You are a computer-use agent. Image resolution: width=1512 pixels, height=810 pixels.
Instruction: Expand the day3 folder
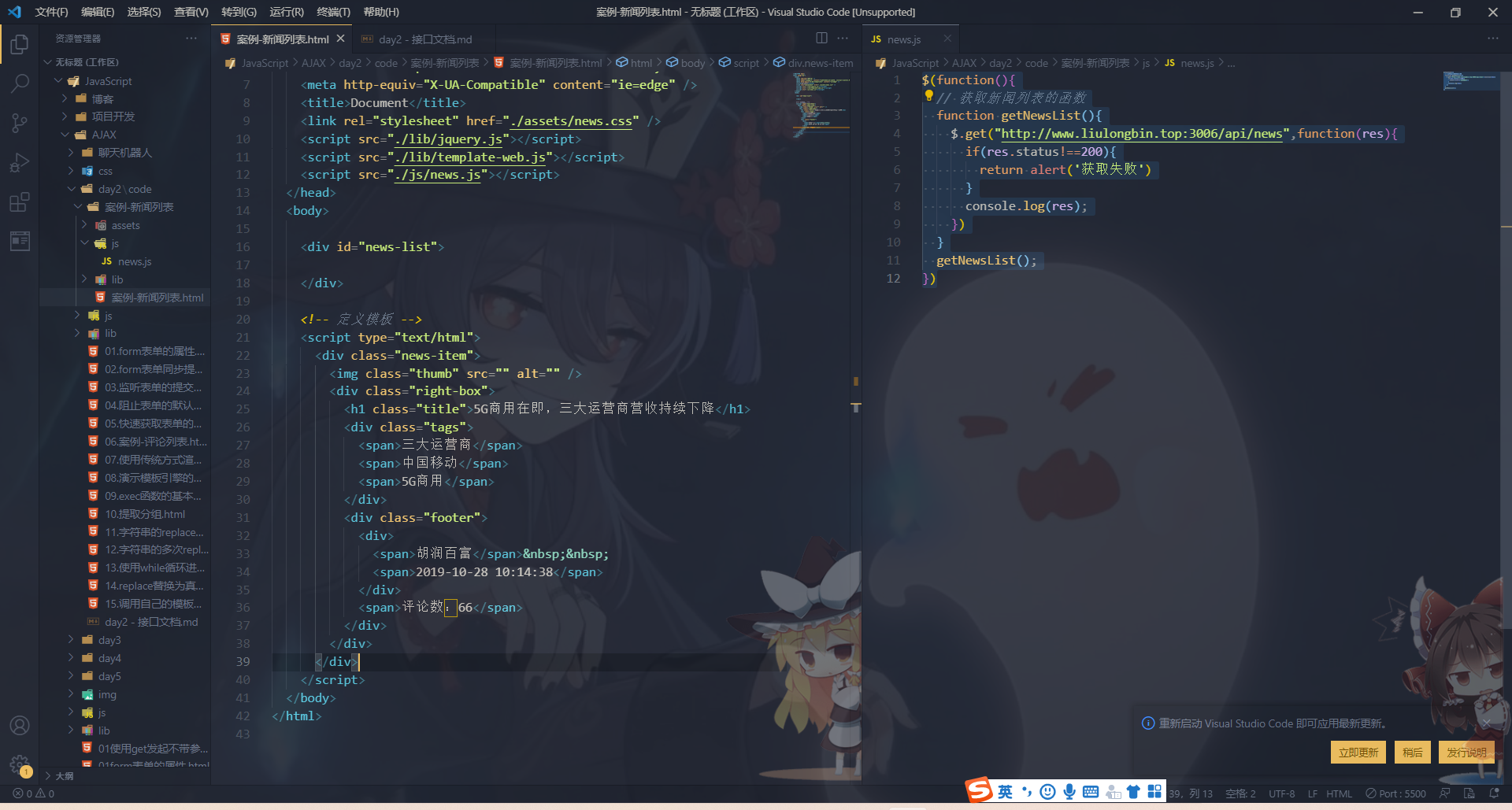[x=125, y=640]
